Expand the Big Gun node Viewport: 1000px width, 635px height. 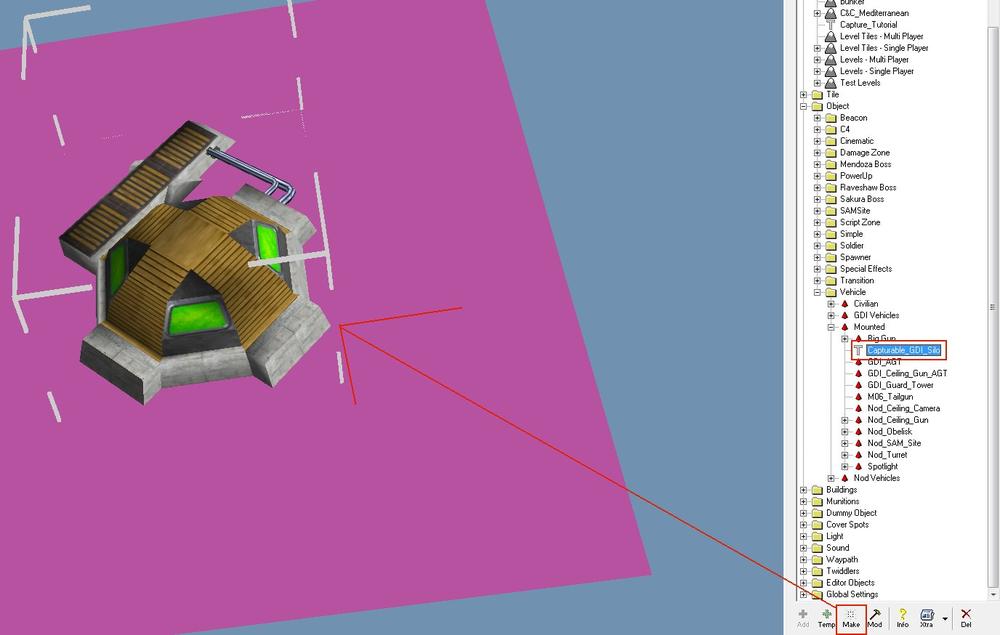(845, 339)
